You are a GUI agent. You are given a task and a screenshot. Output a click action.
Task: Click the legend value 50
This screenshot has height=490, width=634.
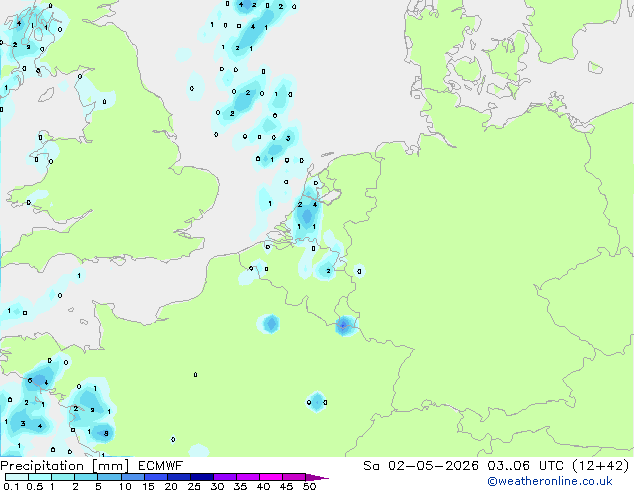pos(310,486)
